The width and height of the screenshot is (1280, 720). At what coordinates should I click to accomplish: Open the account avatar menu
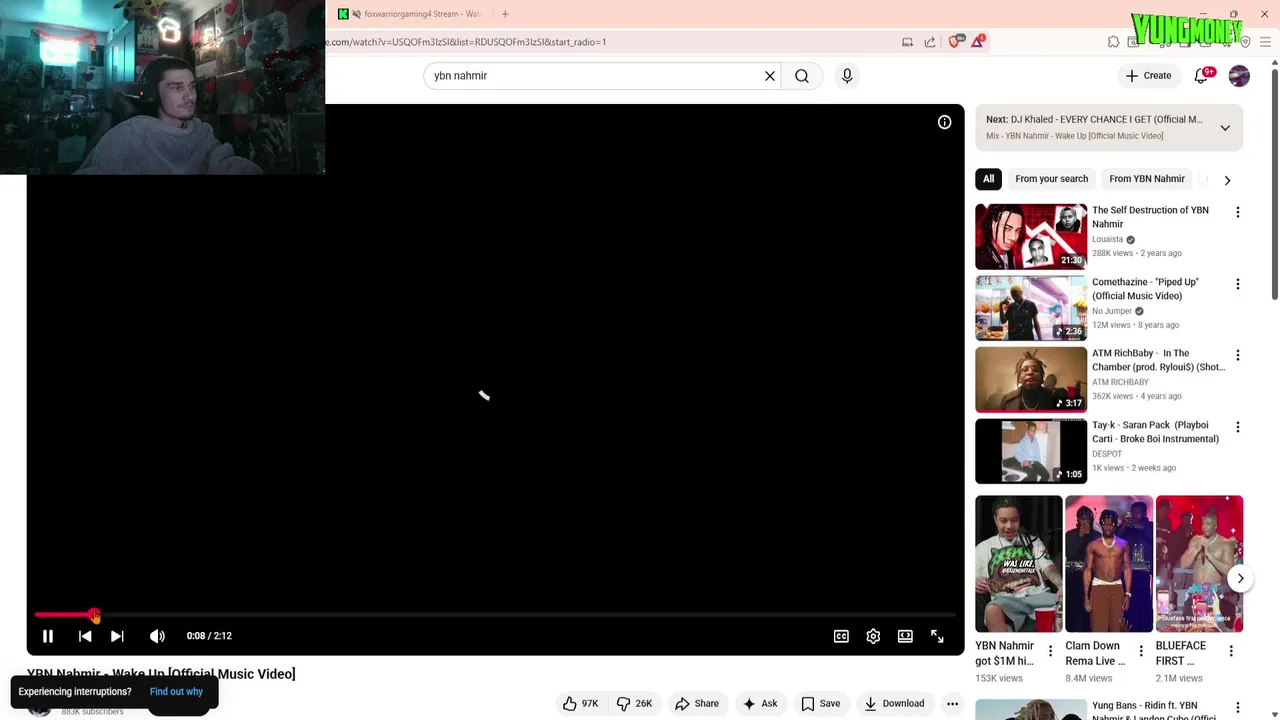coord(1239,76)
